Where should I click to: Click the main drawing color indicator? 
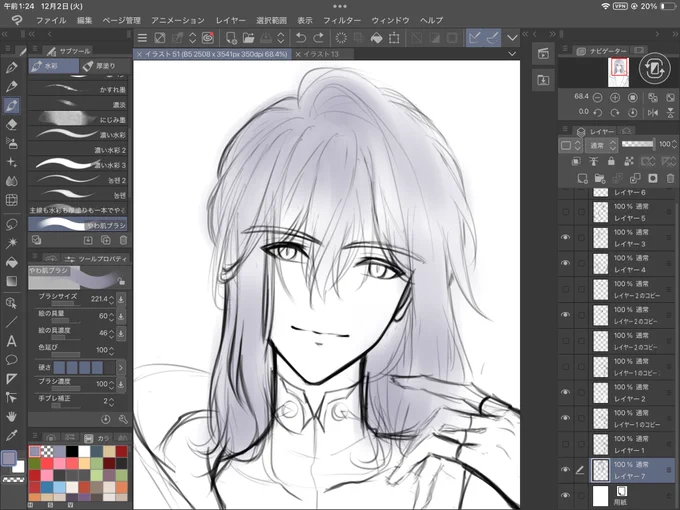coord(9,458)
